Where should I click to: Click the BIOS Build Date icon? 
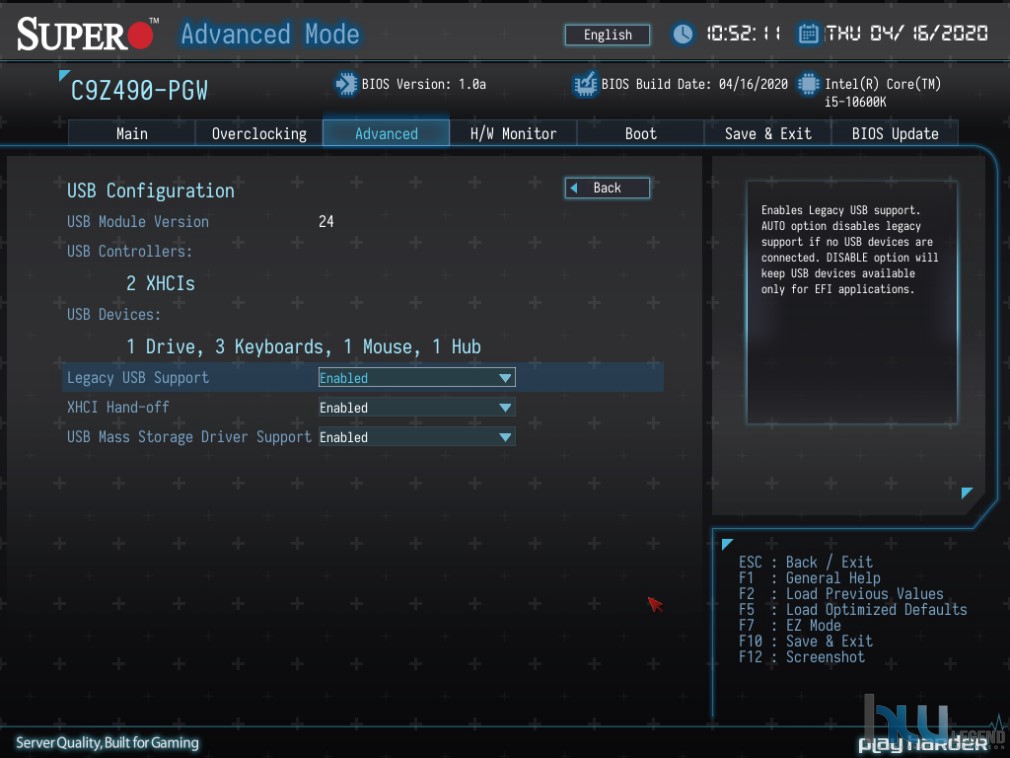586,84
